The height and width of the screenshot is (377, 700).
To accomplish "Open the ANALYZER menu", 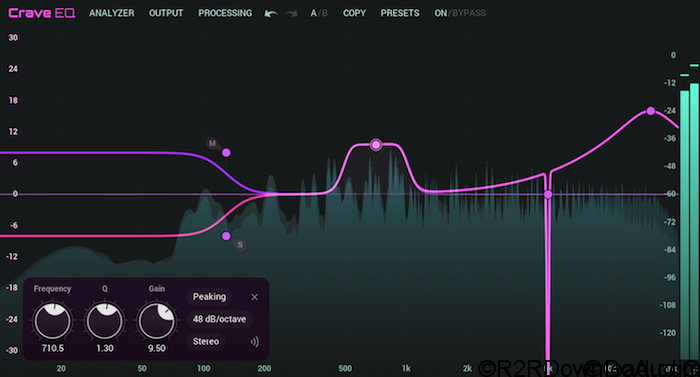I will click(112, 13).
